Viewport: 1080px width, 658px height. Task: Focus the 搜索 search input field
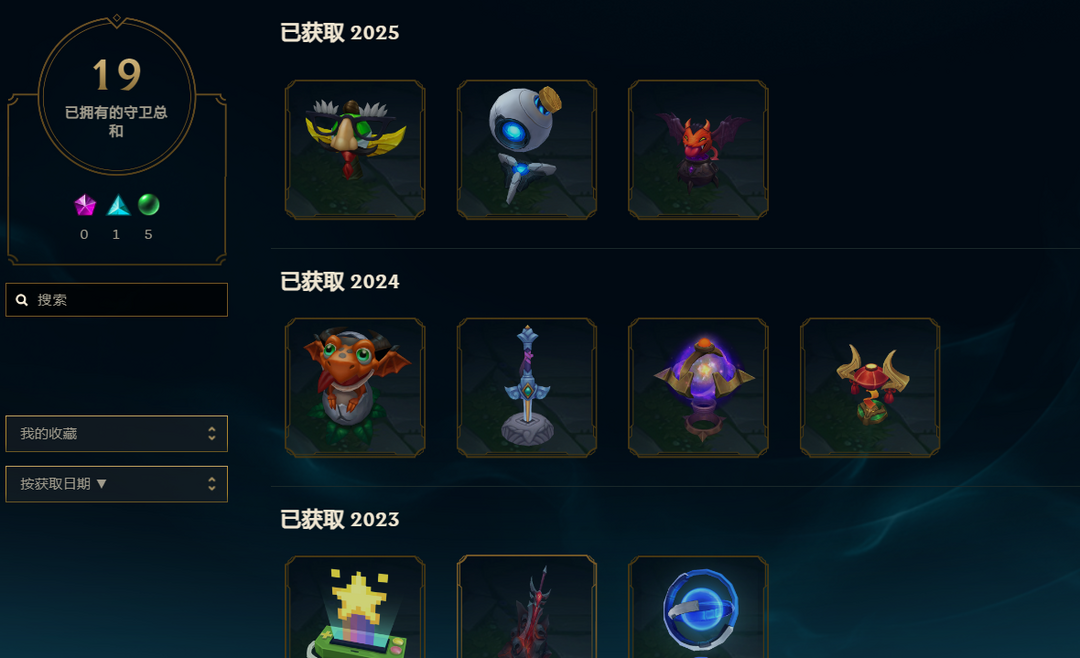116,300
